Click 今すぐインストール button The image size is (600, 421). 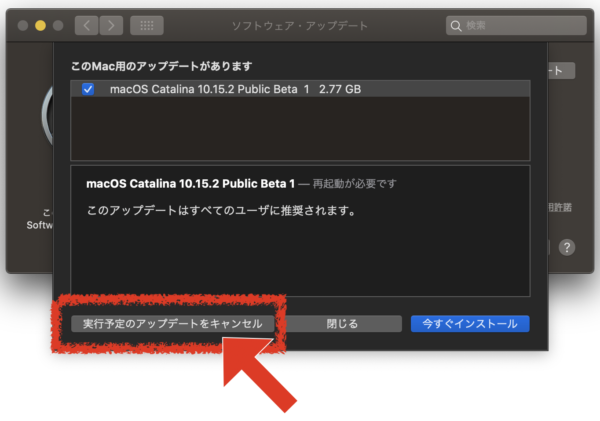pyautogui.click(x=470, y=324)
